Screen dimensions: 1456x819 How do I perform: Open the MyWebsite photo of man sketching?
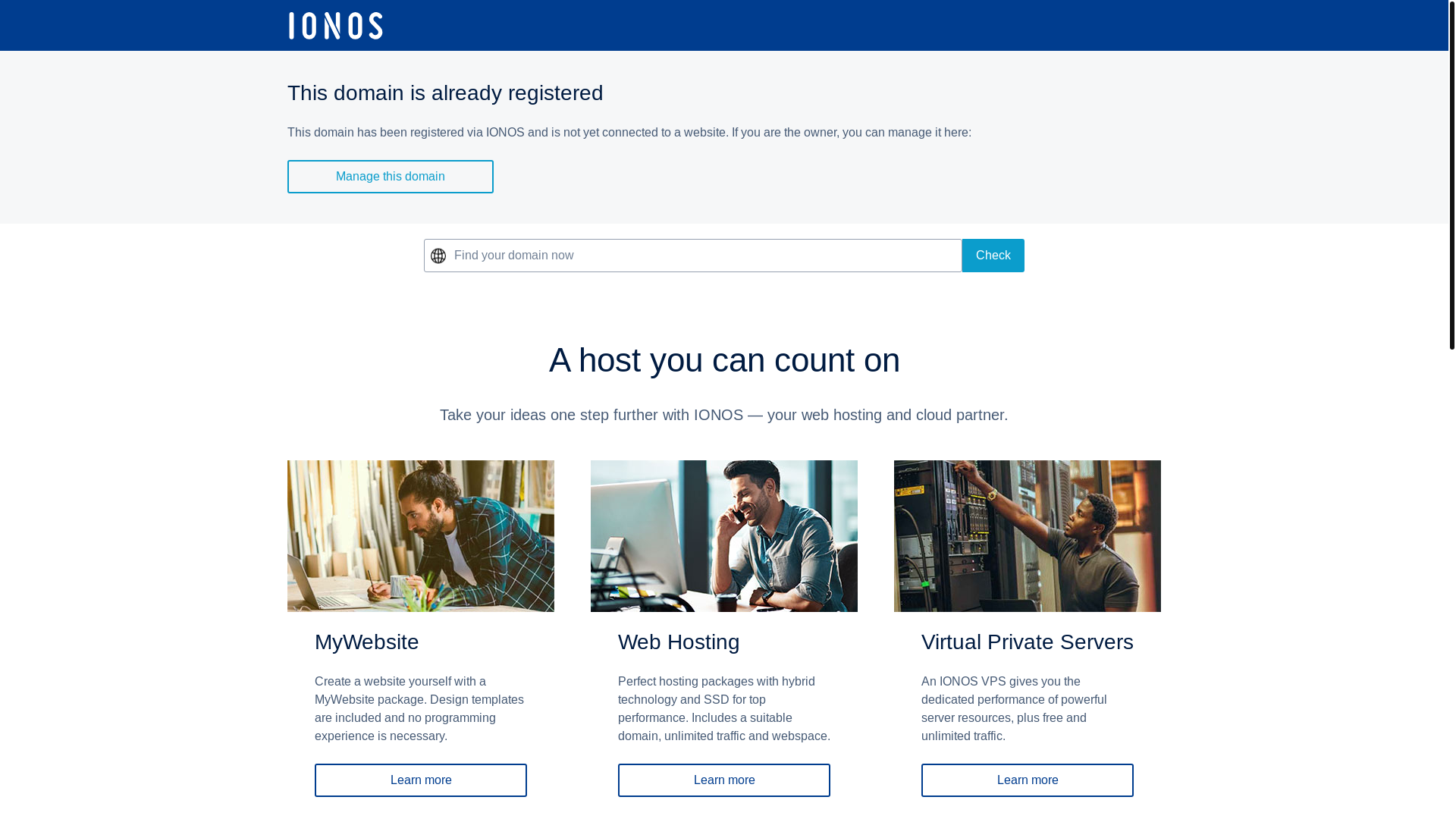(x=420, y=536)
